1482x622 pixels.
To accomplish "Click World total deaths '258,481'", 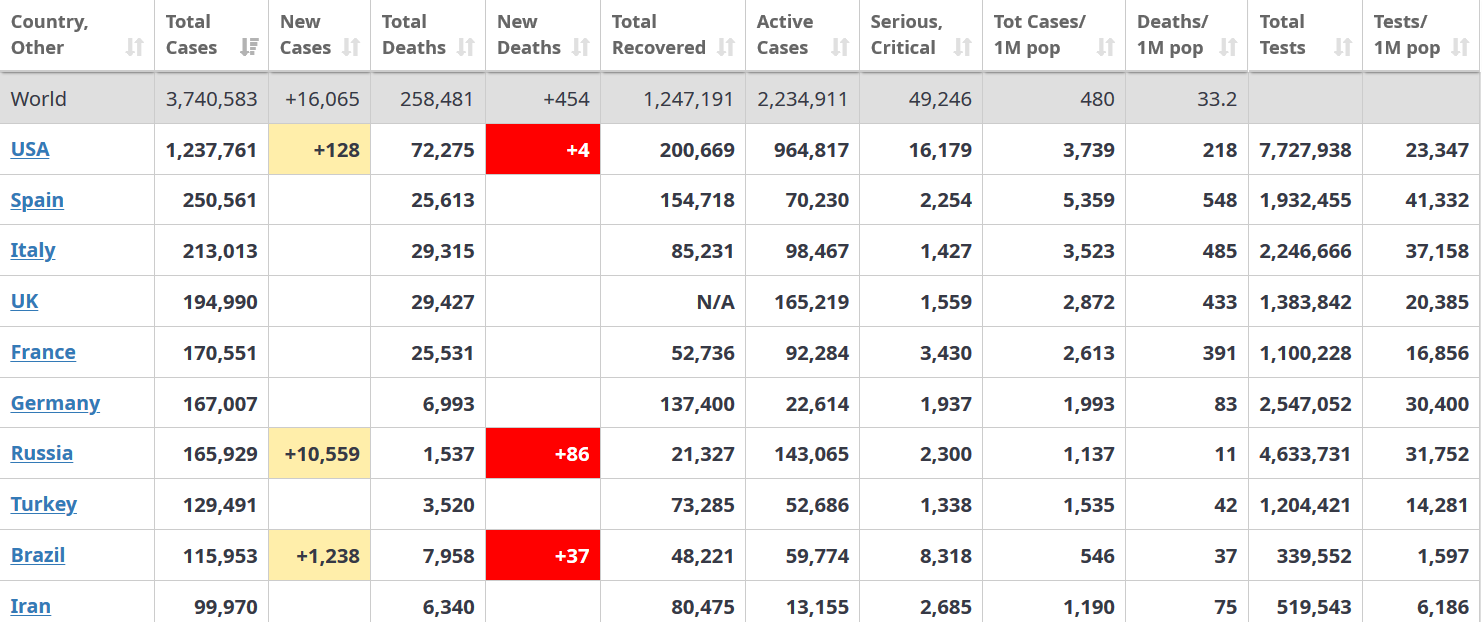I will tap(437, 99).
